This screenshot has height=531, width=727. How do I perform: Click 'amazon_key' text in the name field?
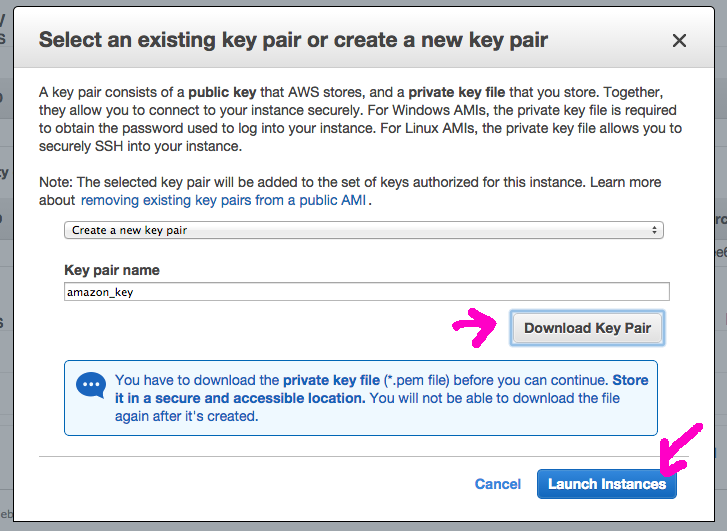tap(100, 292)
